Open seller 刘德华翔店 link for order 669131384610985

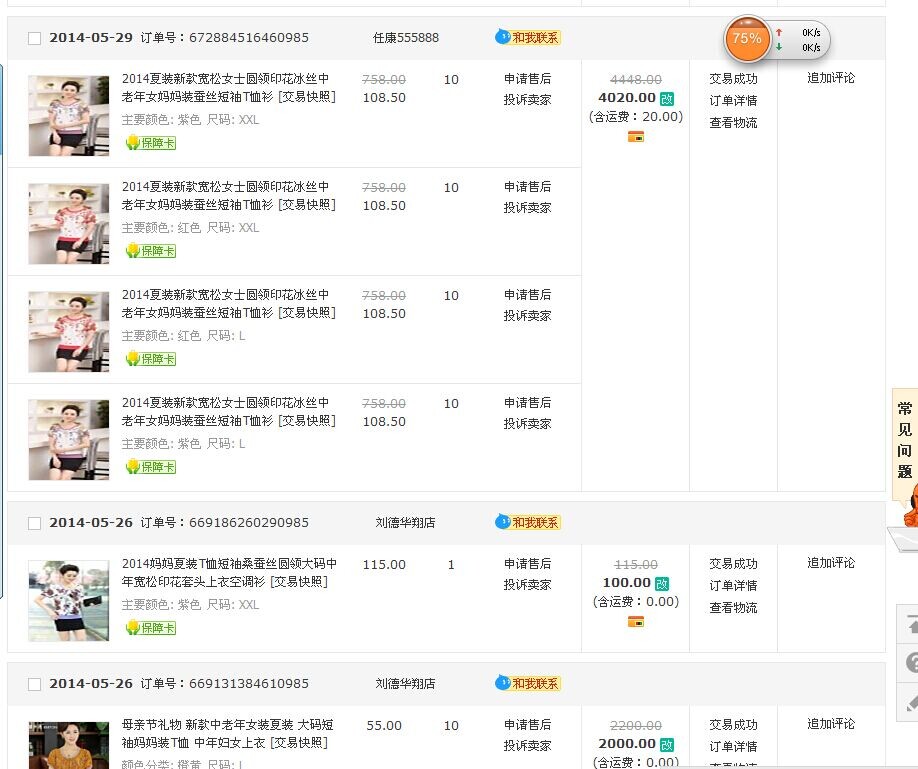pyautogui.click(x=405, y=683)
